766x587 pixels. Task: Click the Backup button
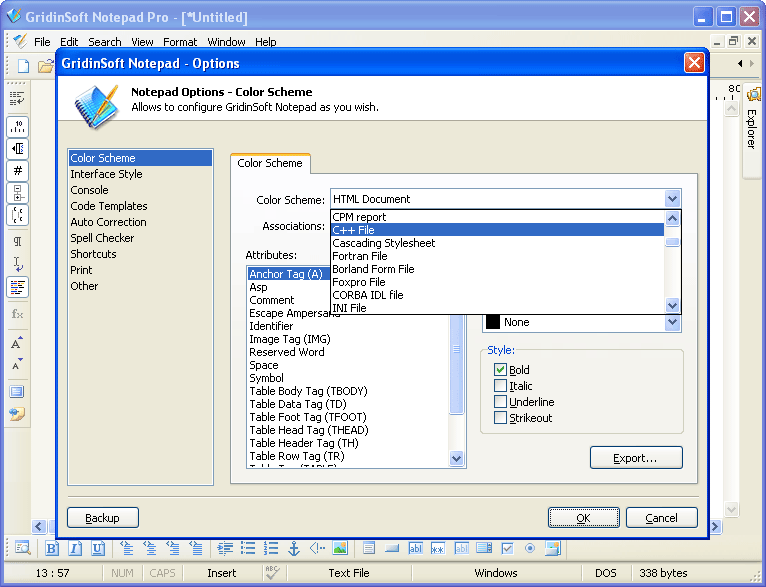point(103,518)
